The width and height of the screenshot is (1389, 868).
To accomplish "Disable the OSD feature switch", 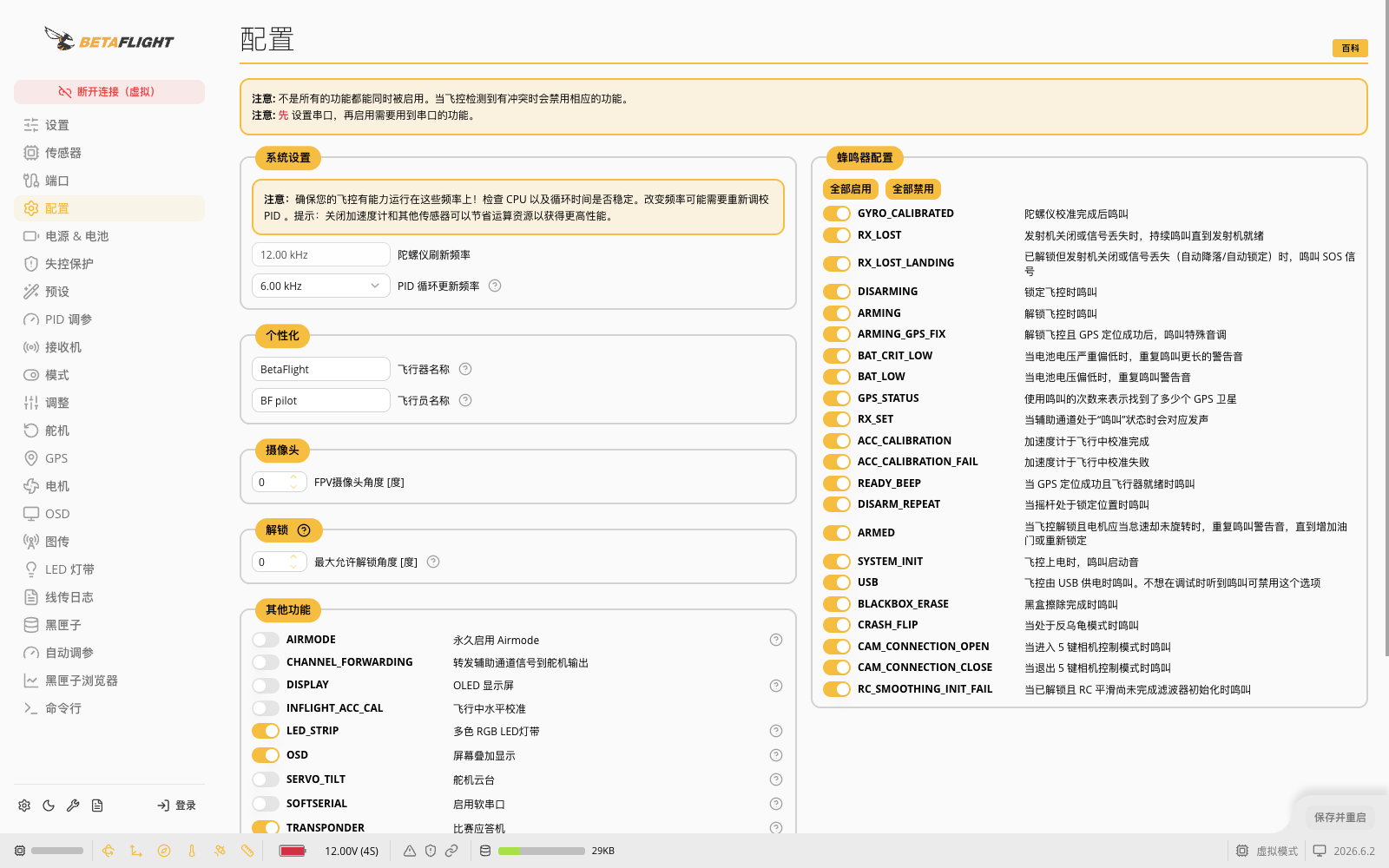I will (x=266, y=755).
